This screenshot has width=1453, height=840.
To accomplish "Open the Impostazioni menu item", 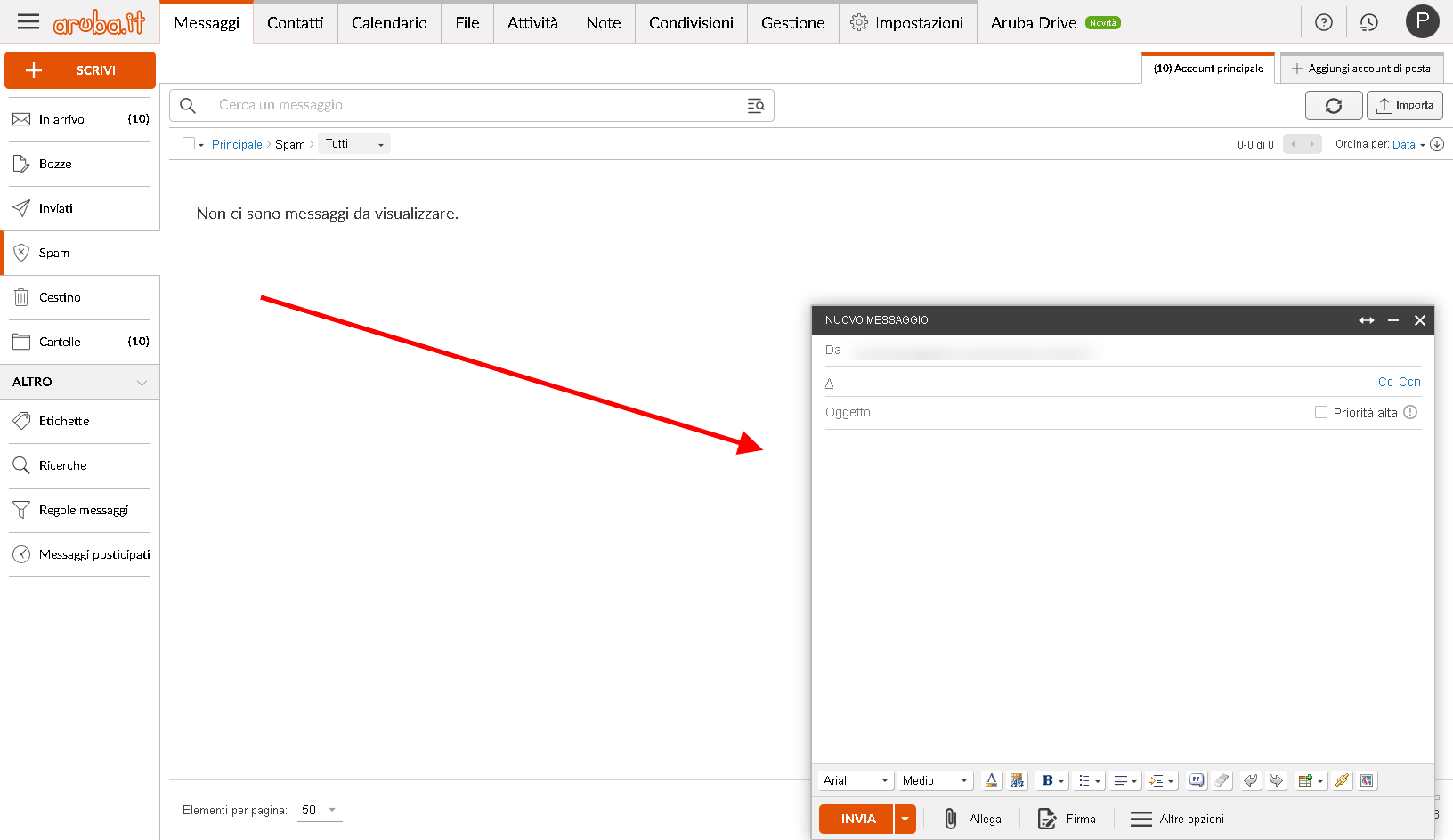I will coord(919,23).
